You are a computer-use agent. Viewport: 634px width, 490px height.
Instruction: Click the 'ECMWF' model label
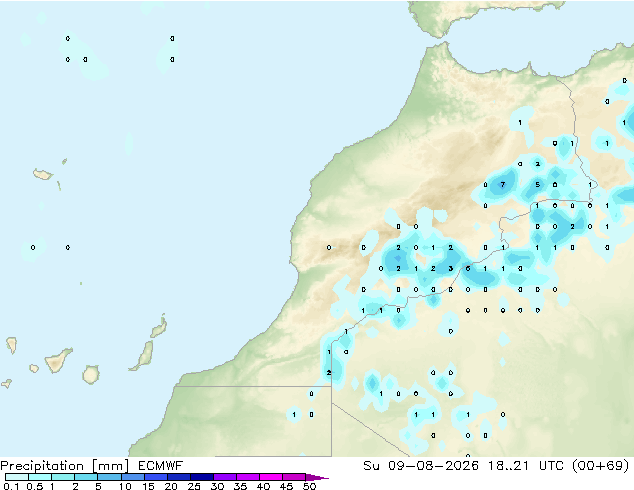click(161, 466)
